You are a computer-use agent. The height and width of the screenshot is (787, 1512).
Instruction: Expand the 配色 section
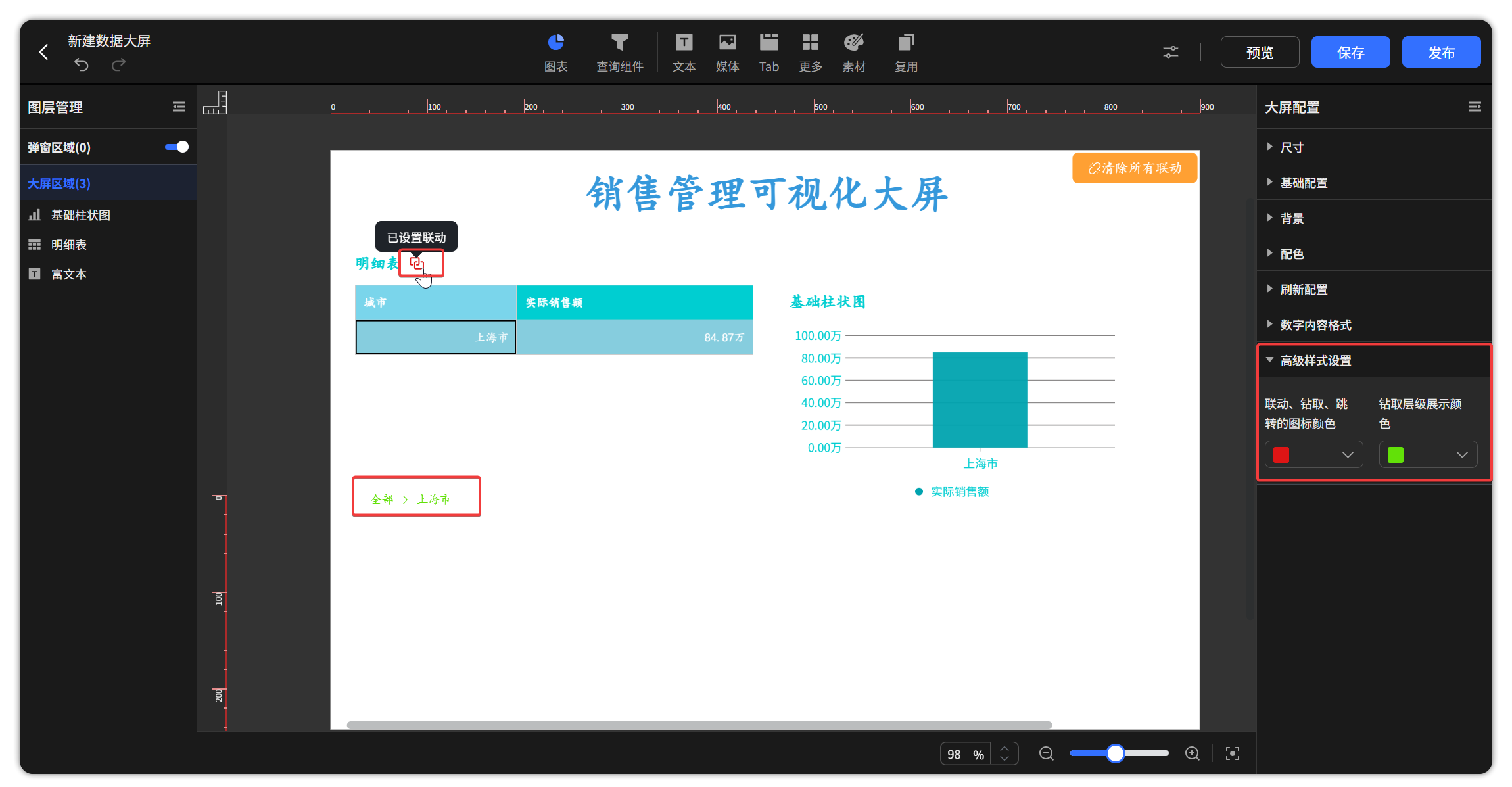coord(1374,253)
